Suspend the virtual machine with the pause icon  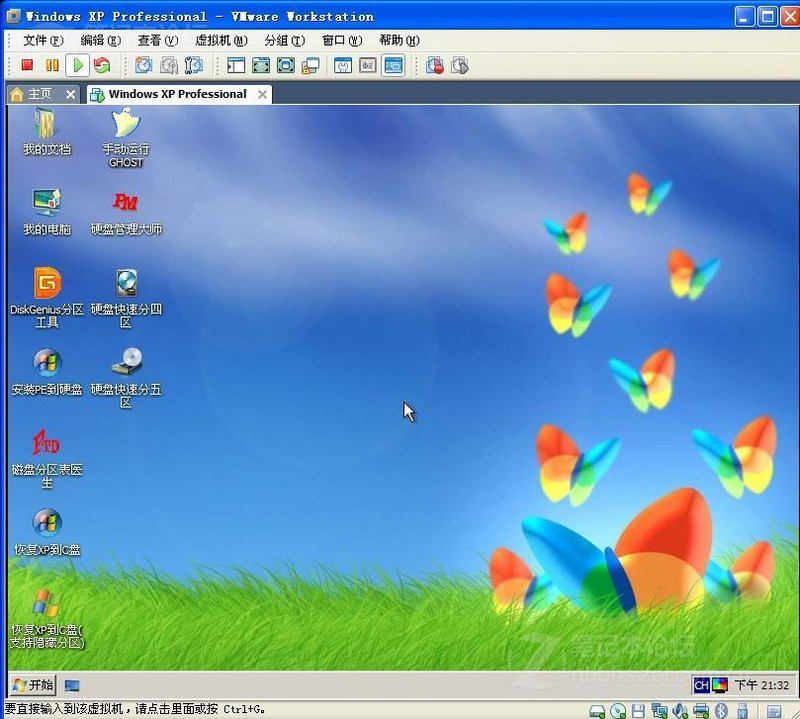click(52, 66)
